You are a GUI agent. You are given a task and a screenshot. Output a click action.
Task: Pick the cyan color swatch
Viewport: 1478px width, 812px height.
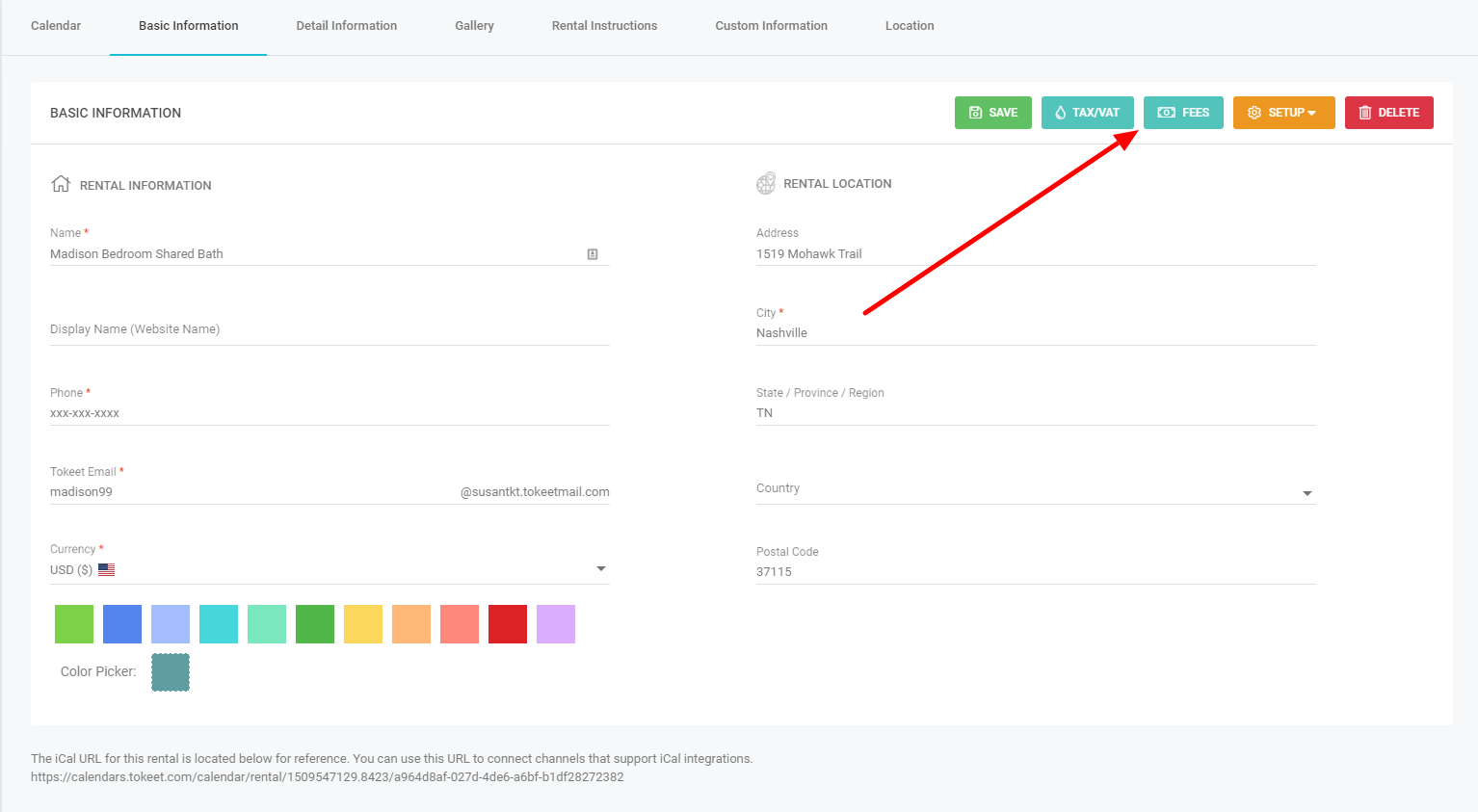tap(219, 624)
